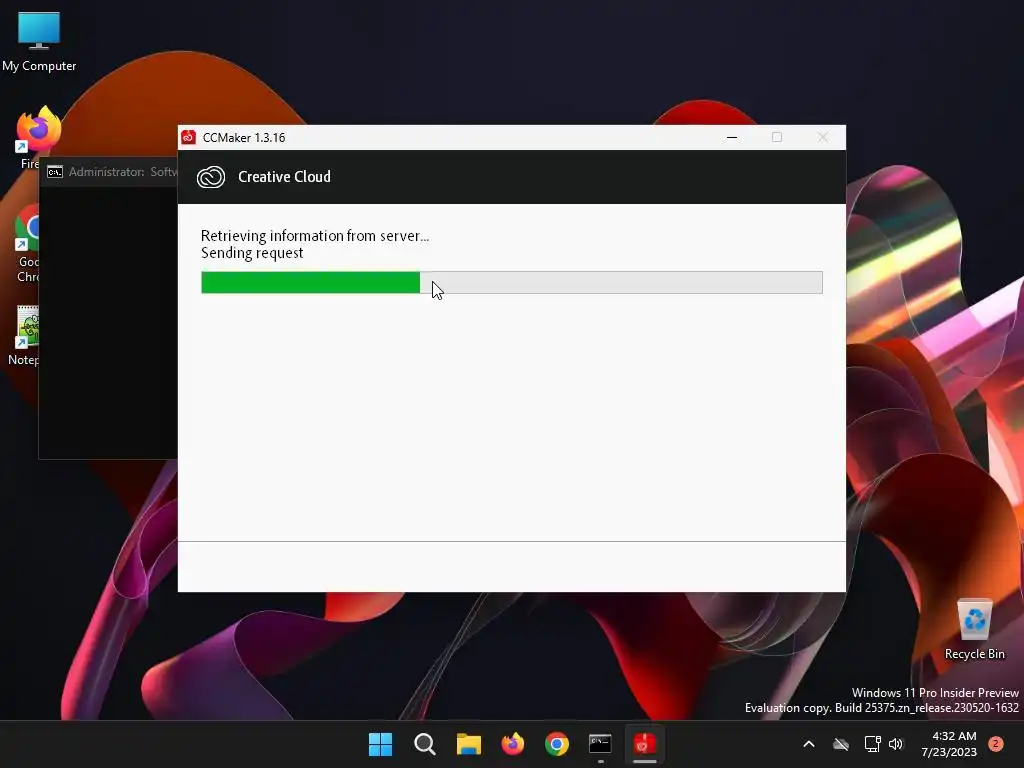
Task: Minimize the CCMaker window
Action: (732, 137)
